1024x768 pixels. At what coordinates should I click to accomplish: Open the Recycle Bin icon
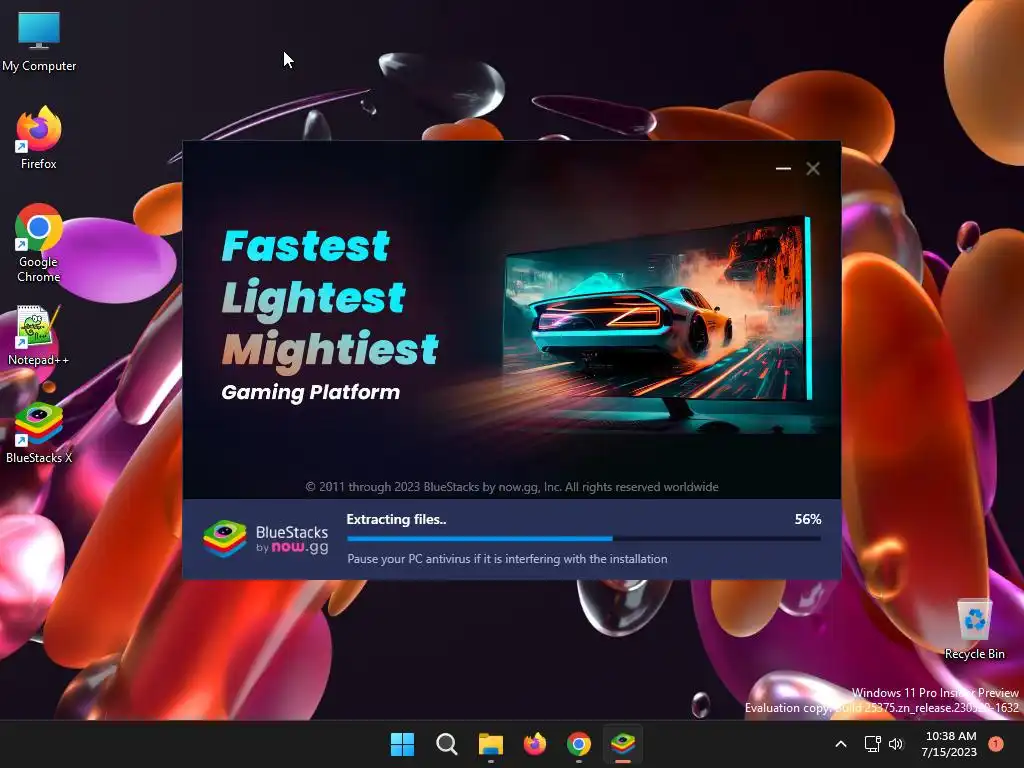pos(974,630)
